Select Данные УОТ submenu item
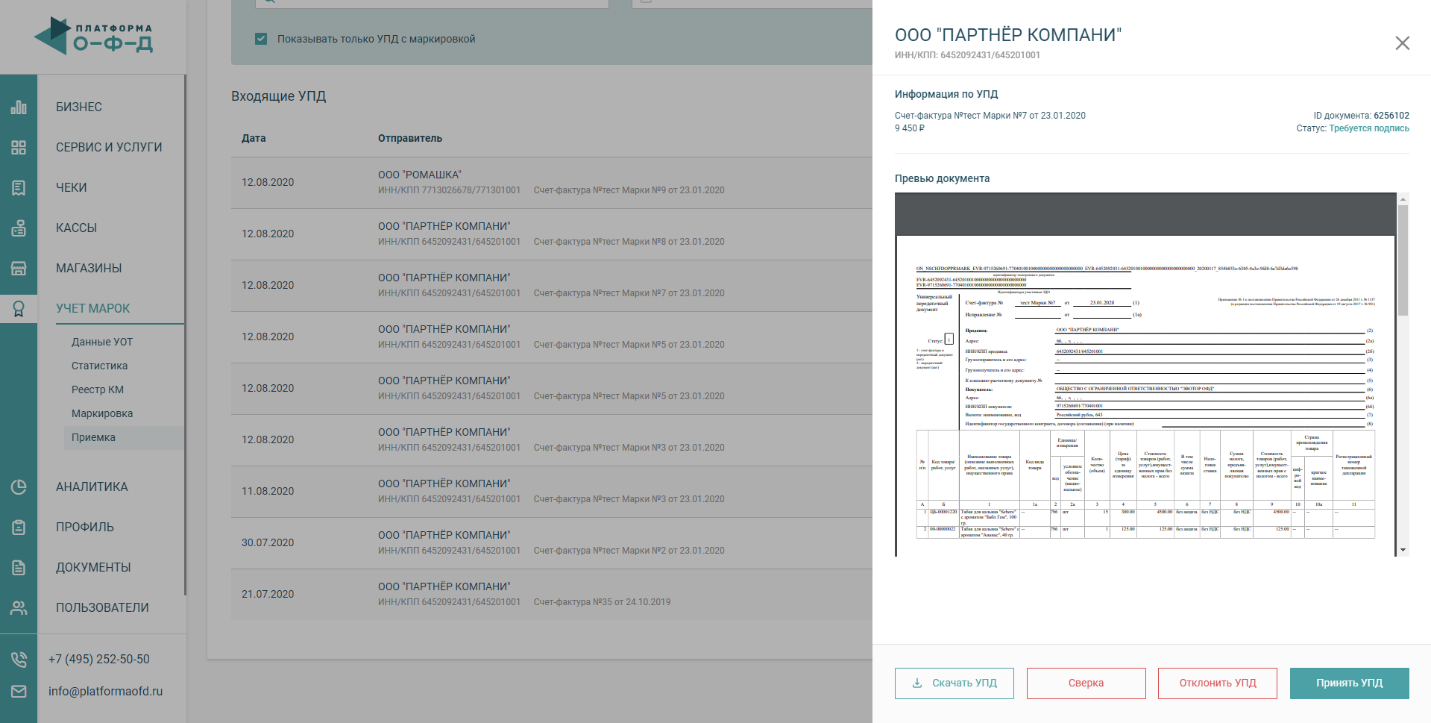The height and width of the screenshot is (723, 1431). point(102,342)
